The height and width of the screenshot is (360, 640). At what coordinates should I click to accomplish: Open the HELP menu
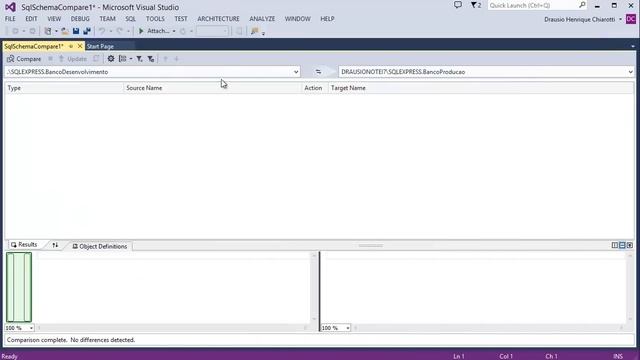point(327,19)
